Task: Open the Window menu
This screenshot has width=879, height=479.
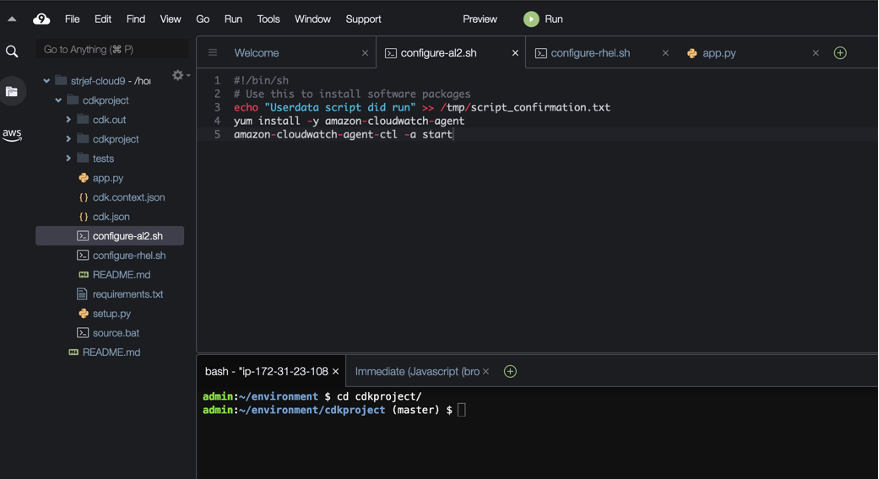Action: tap(313, 19)
